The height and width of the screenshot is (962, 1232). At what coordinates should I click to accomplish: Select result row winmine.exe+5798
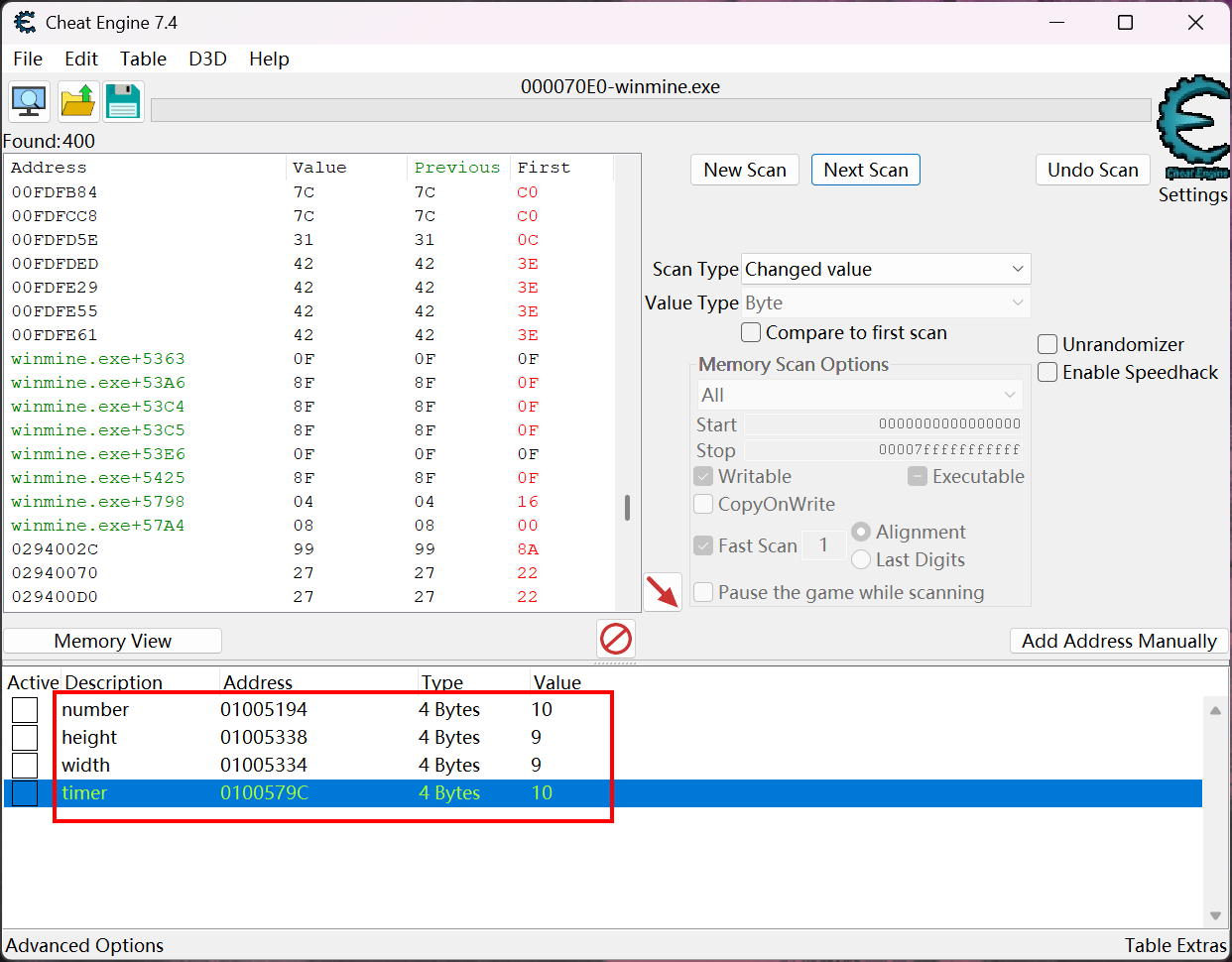click(x=309, y=502)
